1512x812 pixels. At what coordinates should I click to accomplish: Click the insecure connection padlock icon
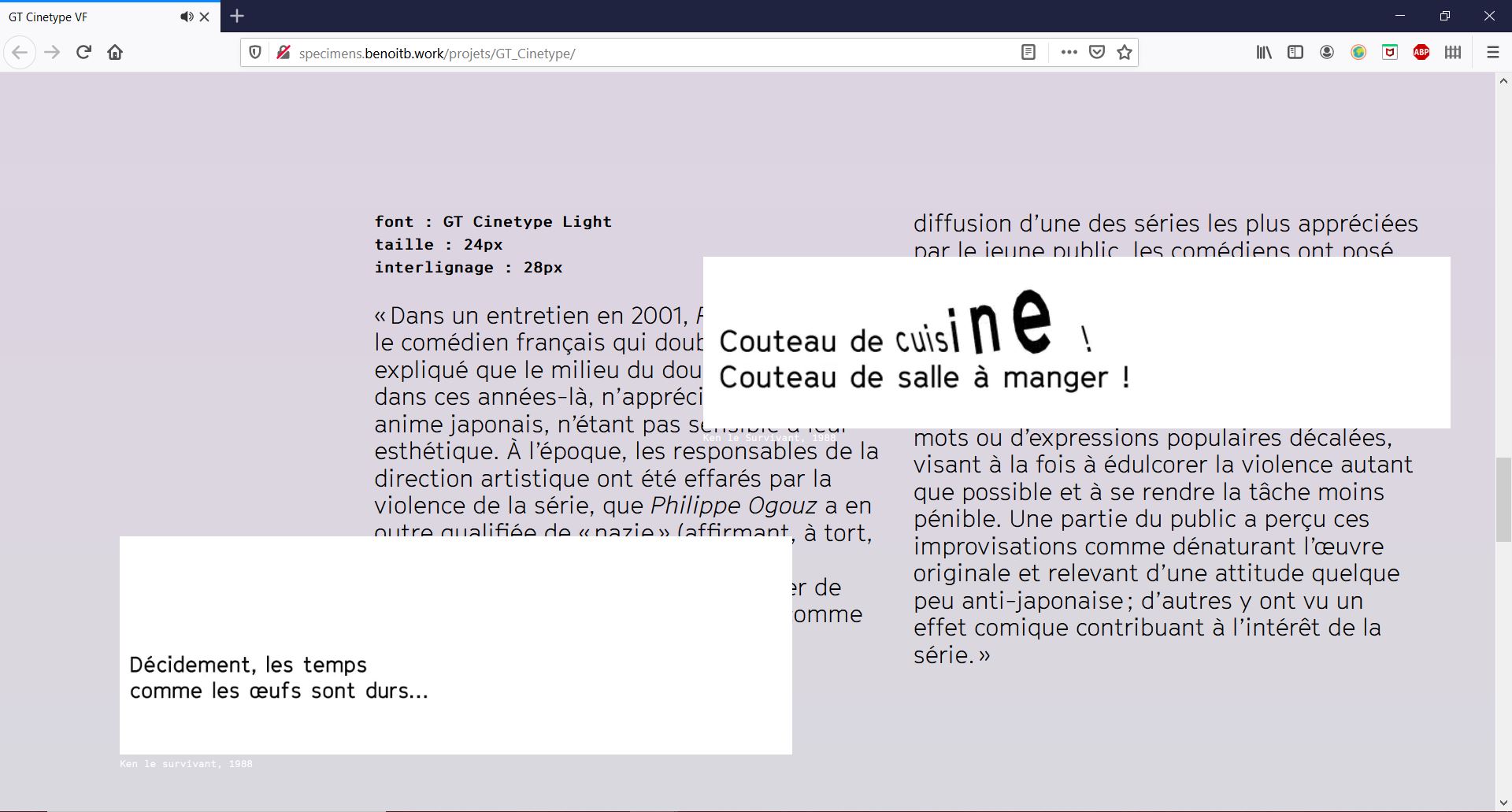pyautogui.click(x=283, y=53)
